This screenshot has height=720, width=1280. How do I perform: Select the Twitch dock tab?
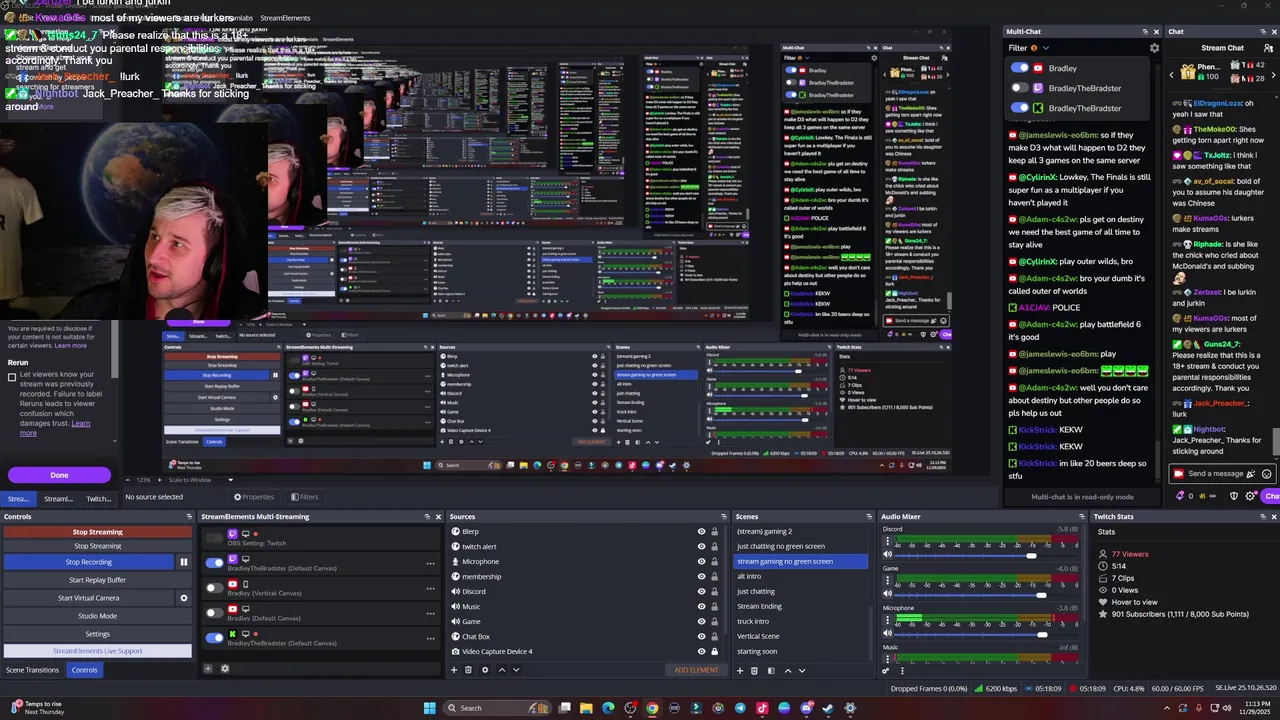(99, 499)
